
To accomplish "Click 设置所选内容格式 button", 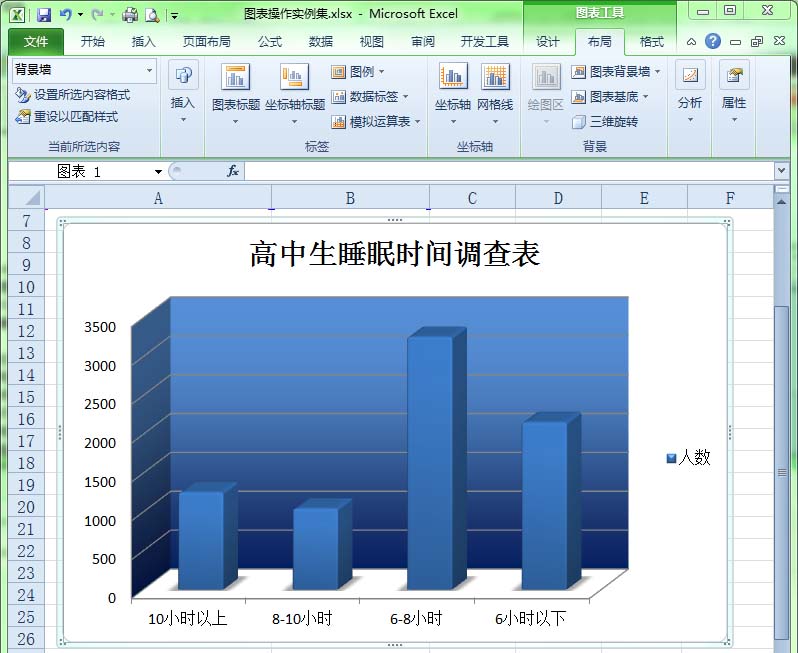I will pos(72,95).
